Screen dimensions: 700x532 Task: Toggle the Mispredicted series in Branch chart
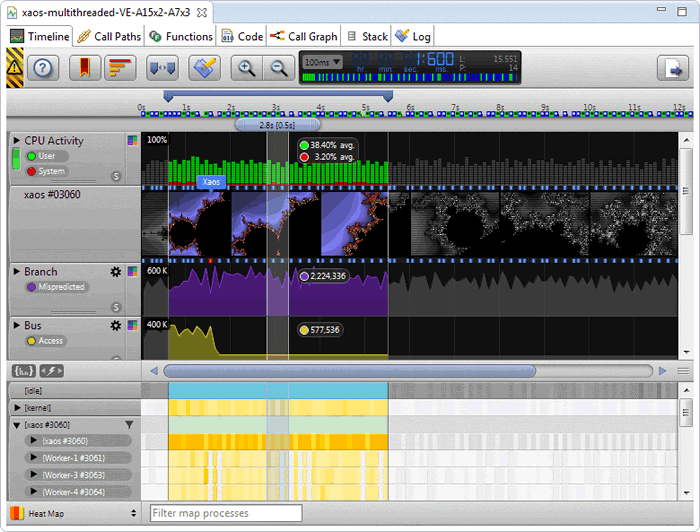(60, 287)
